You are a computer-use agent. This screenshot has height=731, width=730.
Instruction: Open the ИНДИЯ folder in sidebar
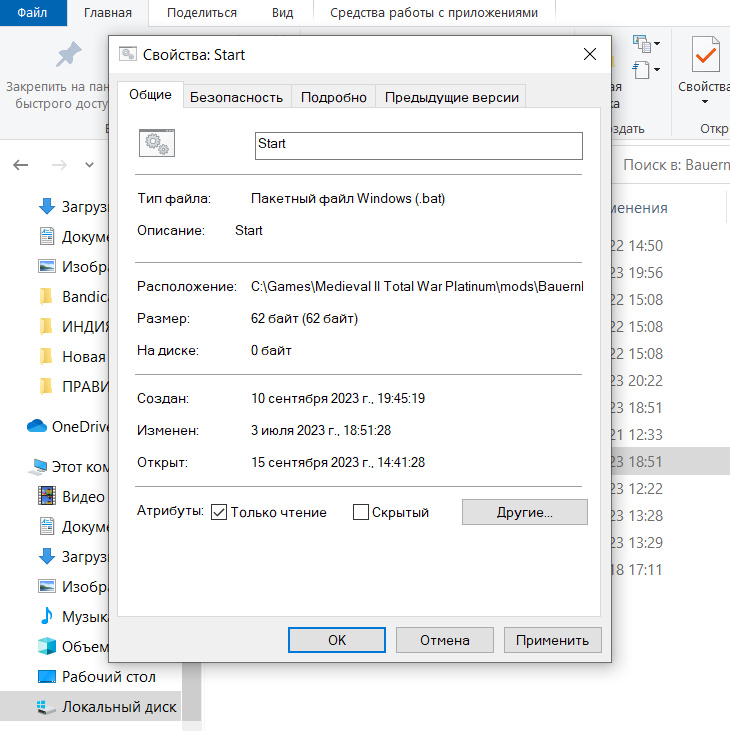click(x=73, y=326)
